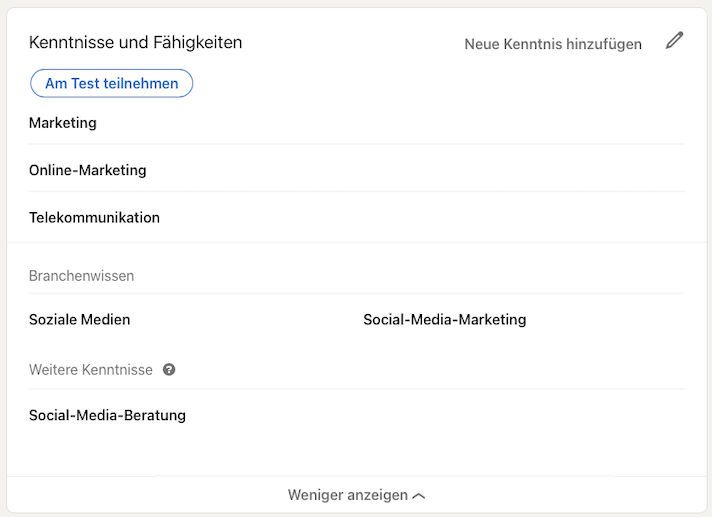This screenshot has height=517, width=712.
Task: Select the Online-Marketing skill
Action: tap(88, 170)
